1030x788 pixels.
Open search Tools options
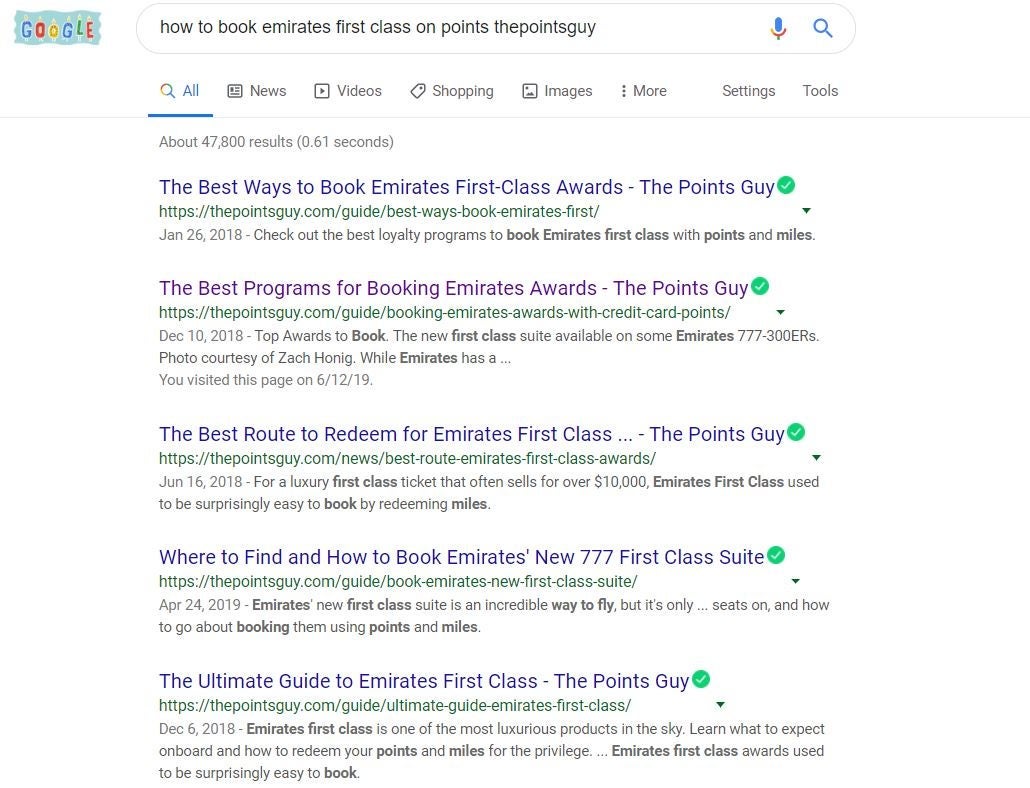(820, 91)
